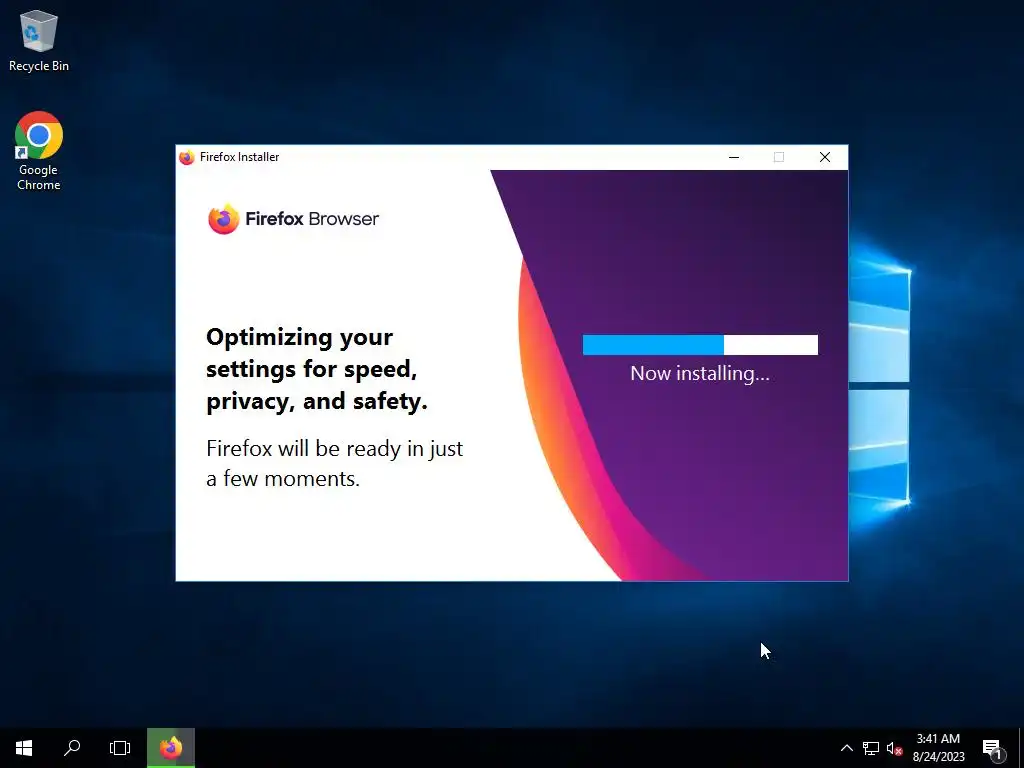Image resolution: width=1024 pixels, height=768 pixels.
Task: Open Task View on the taskbar
Action: click(120, 748)
